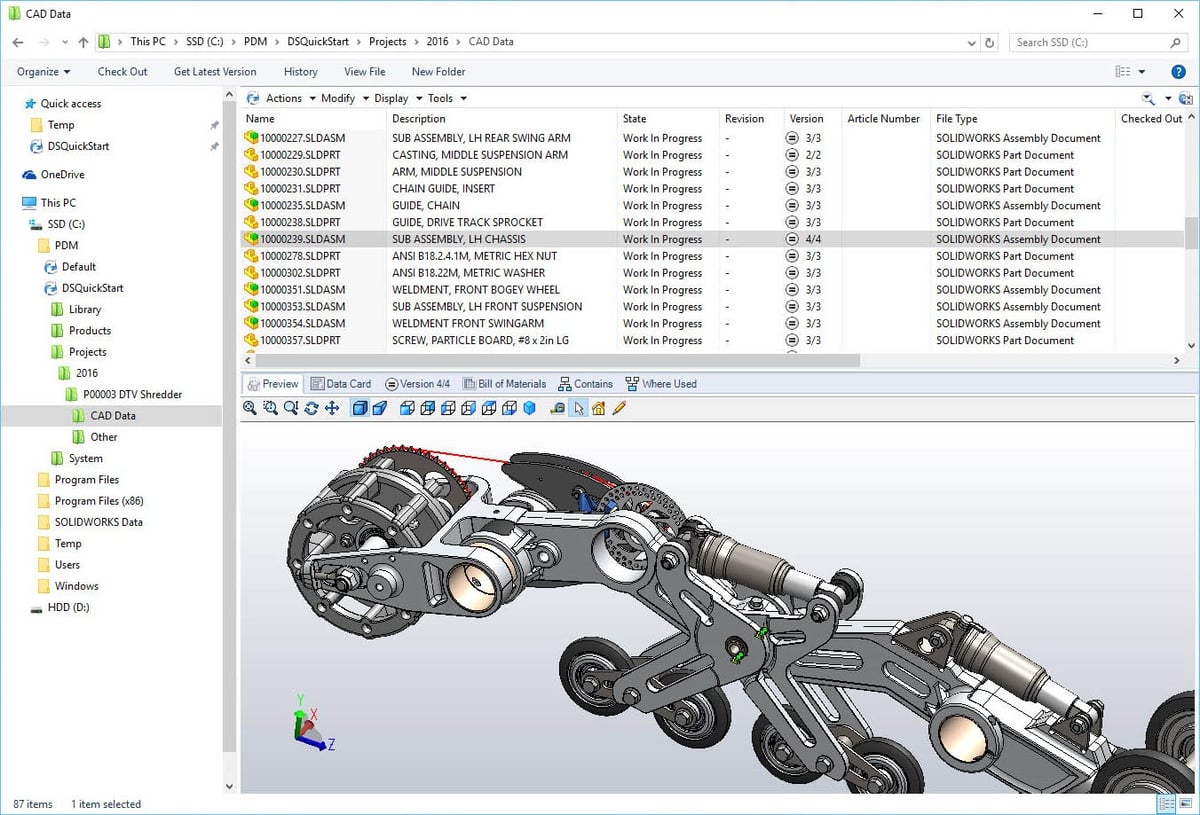Viewport: 1200px width, 815px height.
Task: Open the Measure tool in the preview
Action: [x=557, y=408]
